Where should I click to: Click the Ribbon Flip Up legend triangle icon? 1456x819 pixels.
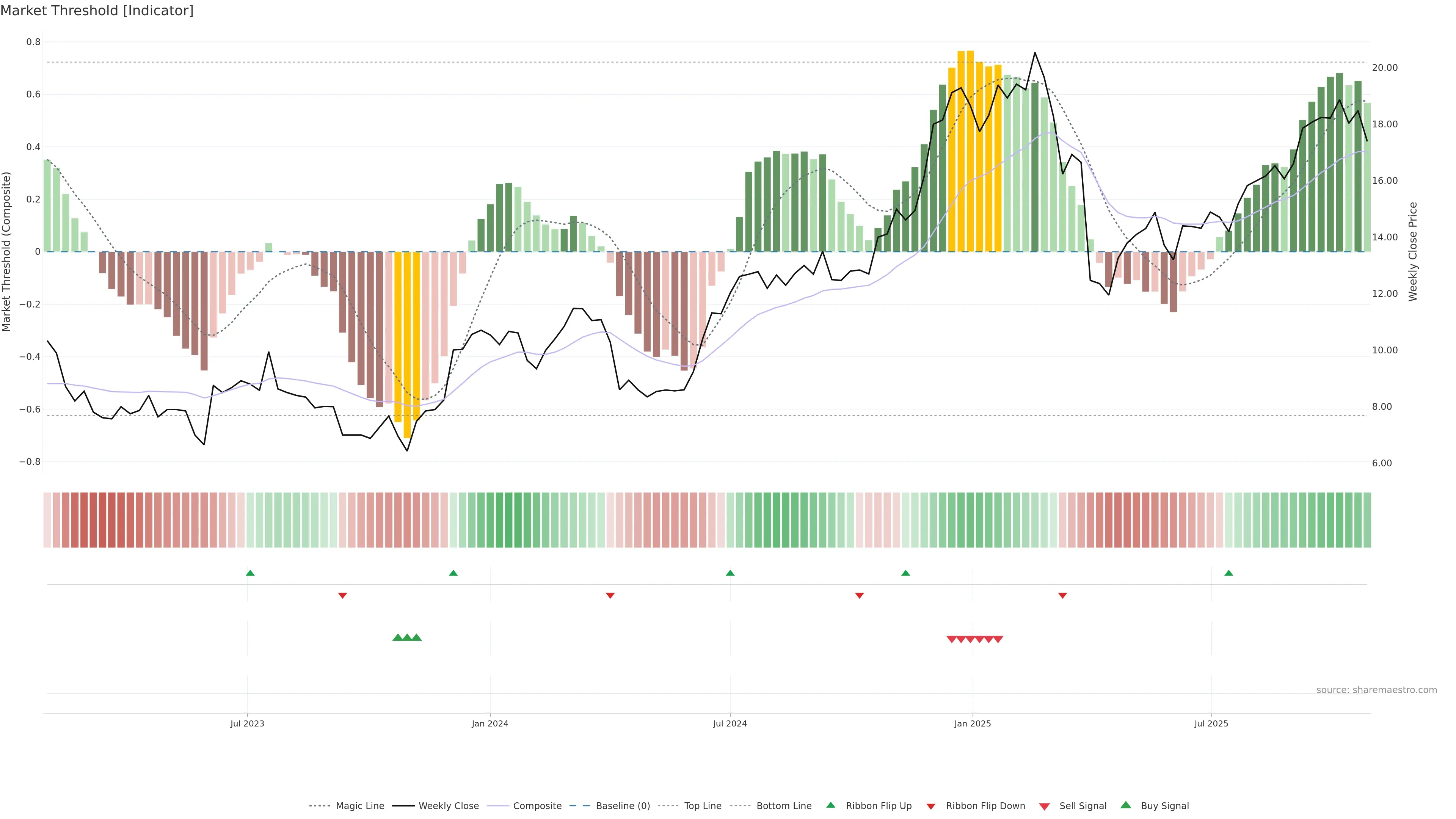[x=830, y=805]
